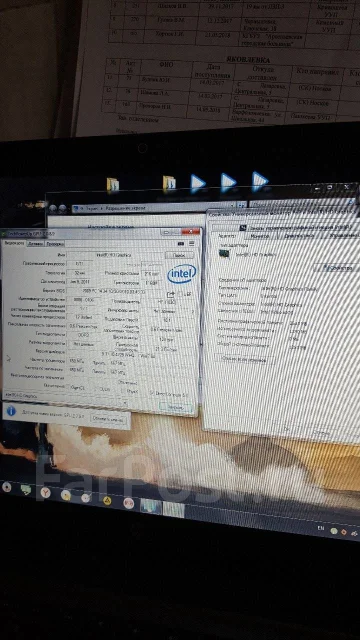Click the list all modes button
This screenshot has height=640, width=360.
(x=243, y=360)
